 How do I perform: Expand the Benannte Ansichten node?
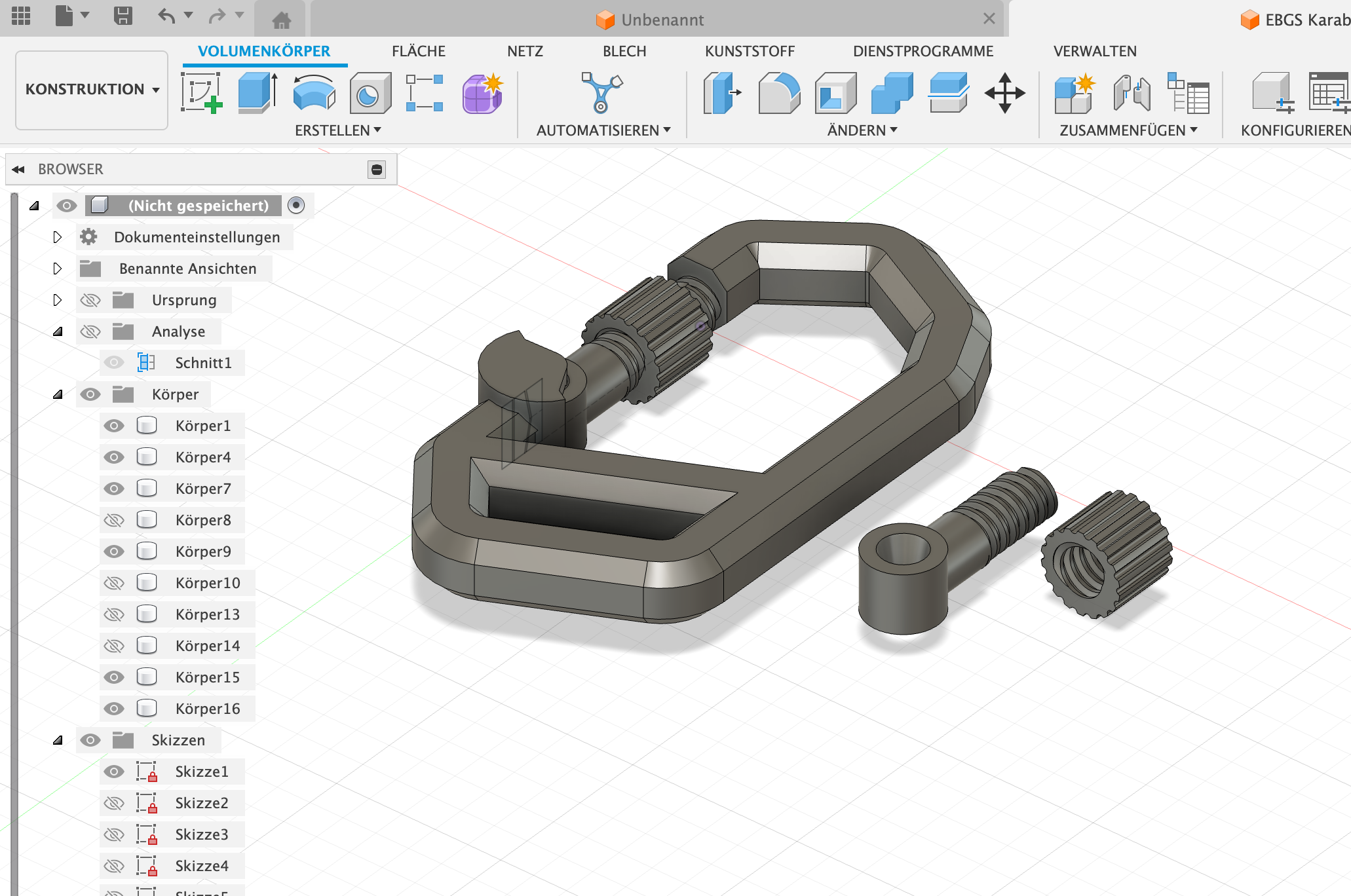tap(58, 269)
